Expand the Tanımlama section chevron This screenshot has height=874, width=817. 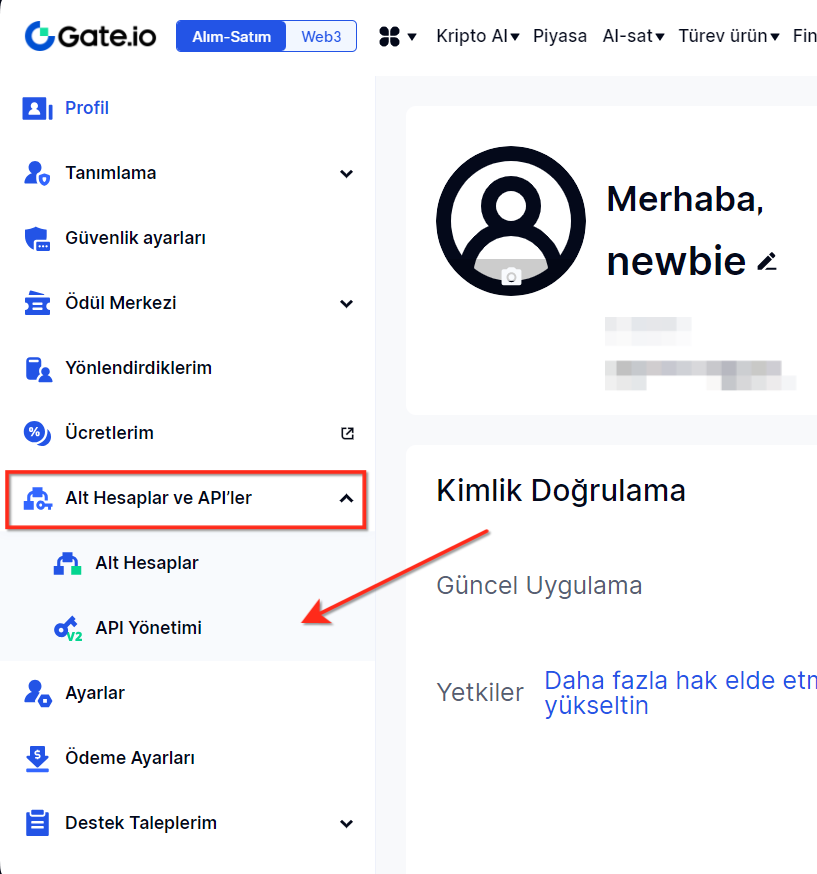tap(346, 174)
